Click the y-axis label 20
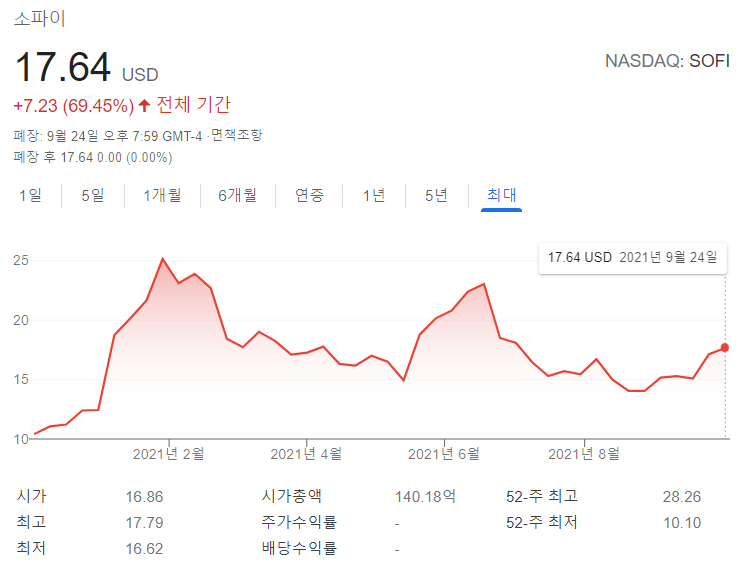The width and height of the screenshot is (744, 579). point(21,320)
